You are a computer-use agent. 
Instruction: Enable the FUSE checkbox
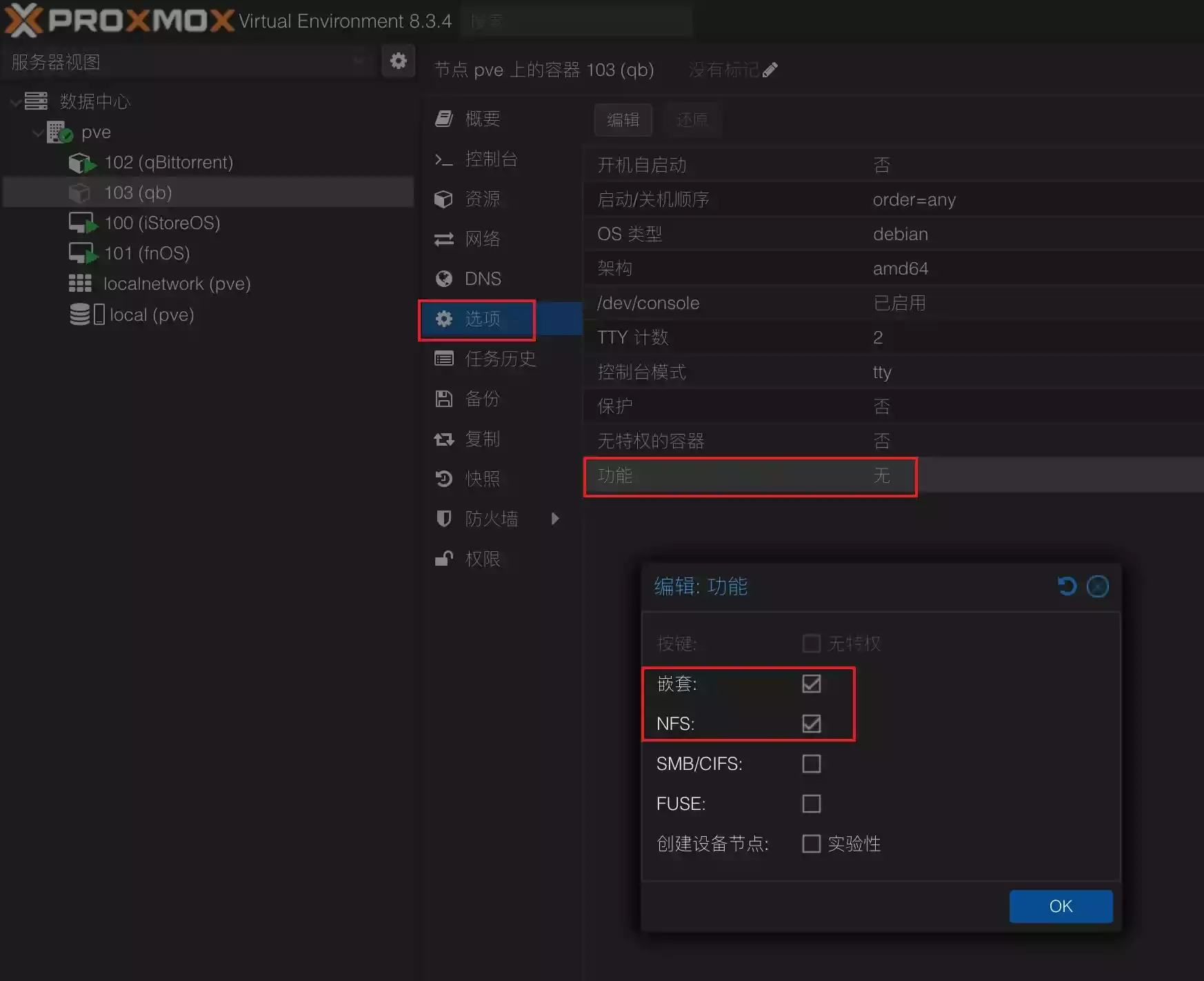click(811, 804)
